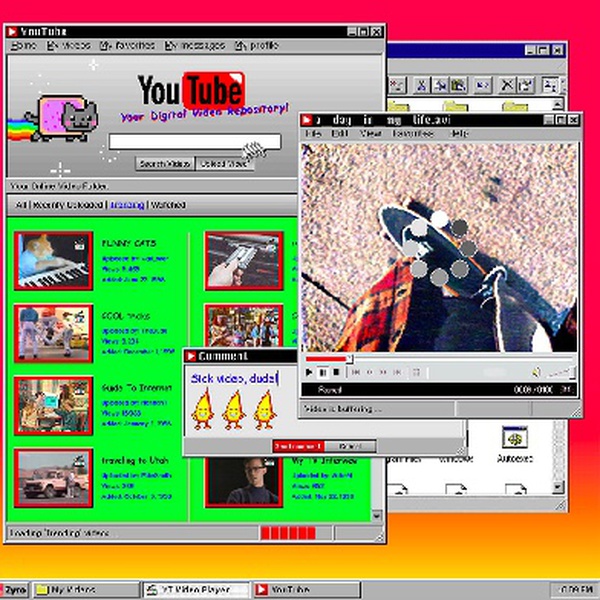Open the Help menu in video player
The height and width of the screenshot is (600, 600).
(x=459, y=134)
